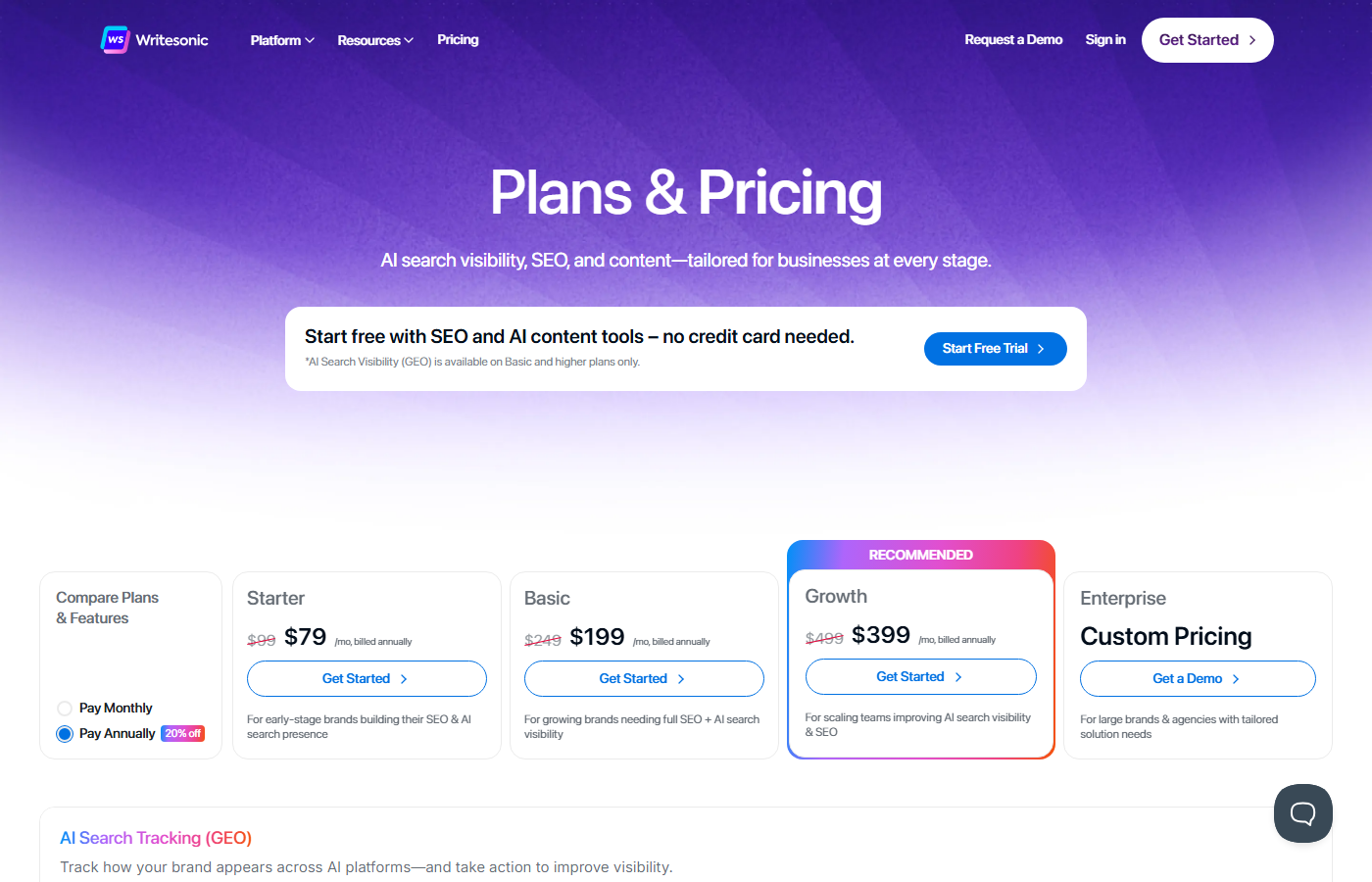Click the Writesonic WS logo
The image size is (1372, 882).
(x=116, y=39)
